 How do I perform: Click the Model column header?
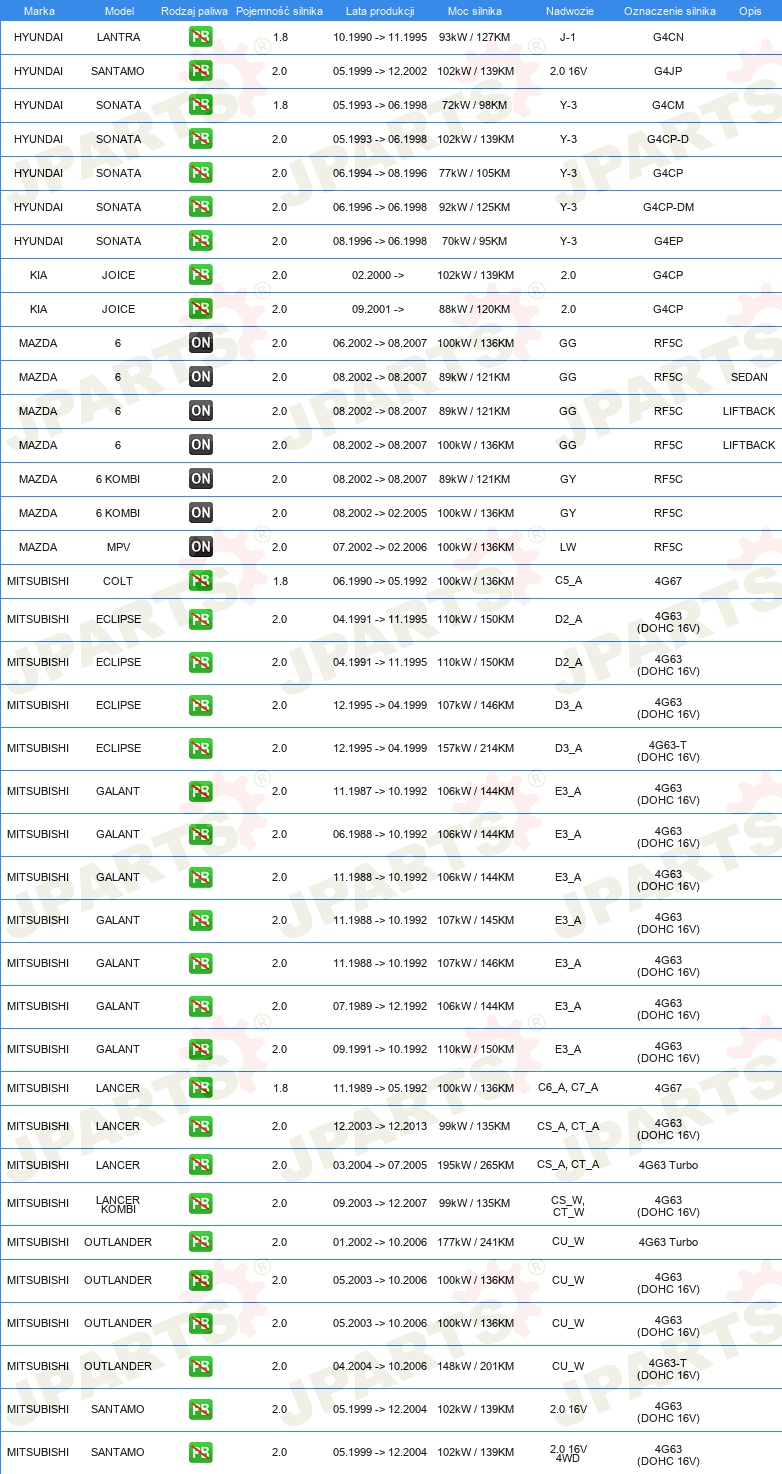point(119,11)
